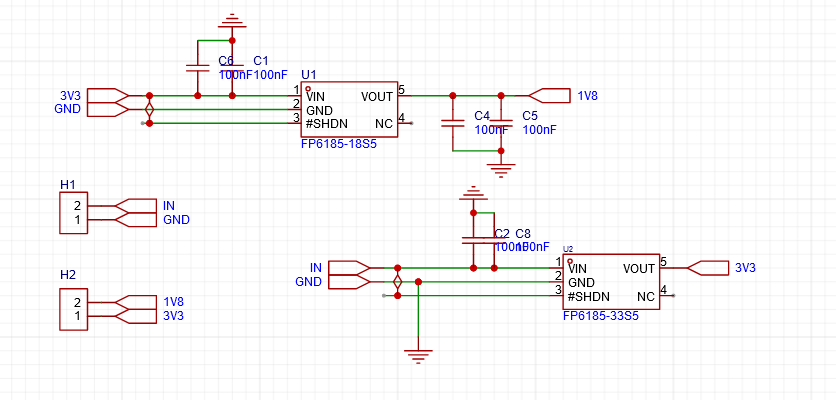Select the U2 FP6185-33S5 regulator symbol
Viewport: 836px width, 400px height.
(x=610, y=282)
